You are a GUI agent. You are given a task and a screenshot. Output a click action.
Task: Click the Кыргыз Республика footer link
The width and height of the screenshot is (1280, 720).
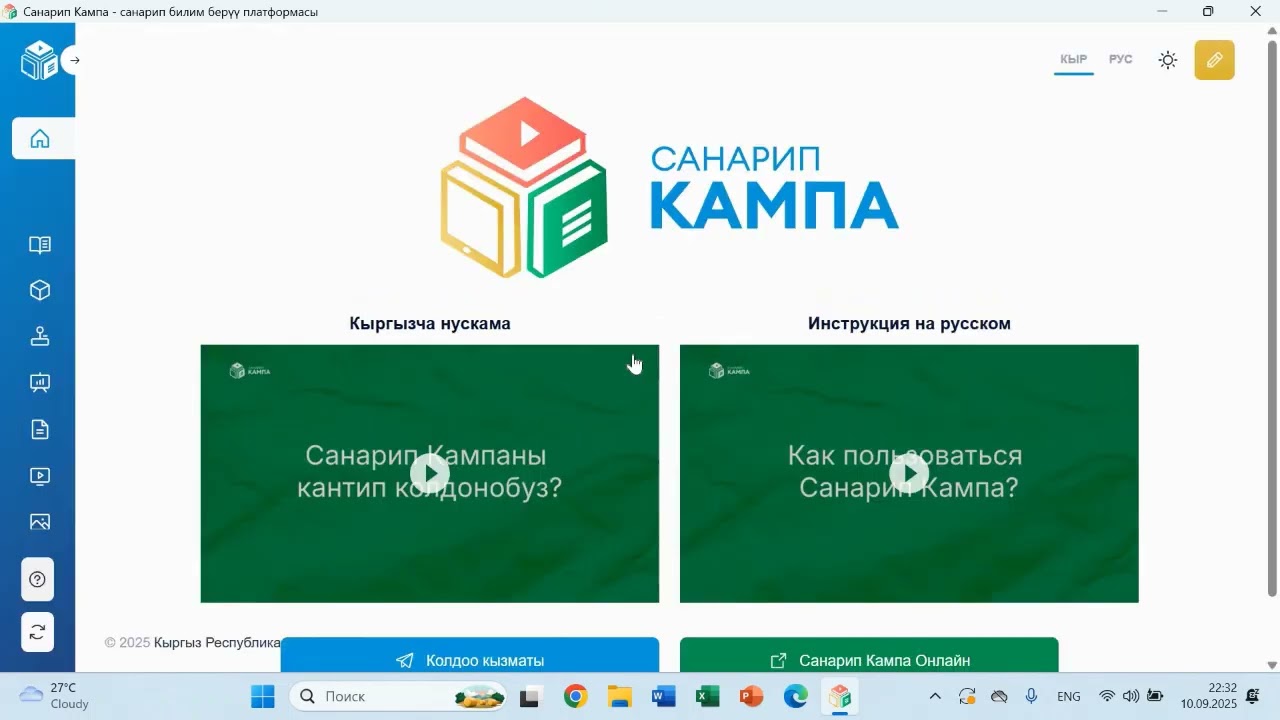[217, 642]
